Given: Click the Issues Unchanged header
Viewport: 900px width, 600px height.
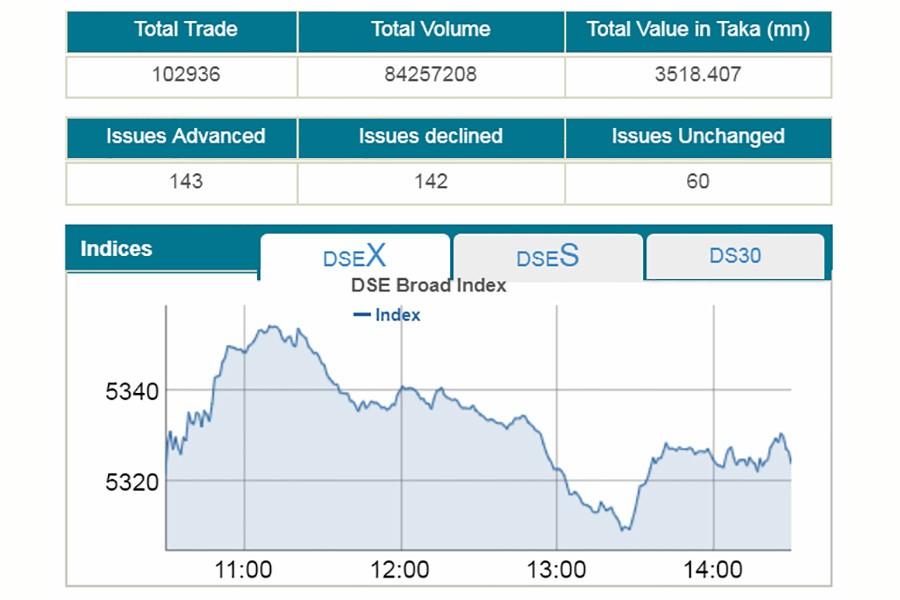Looking at the screenshot, I should (698, 136).
